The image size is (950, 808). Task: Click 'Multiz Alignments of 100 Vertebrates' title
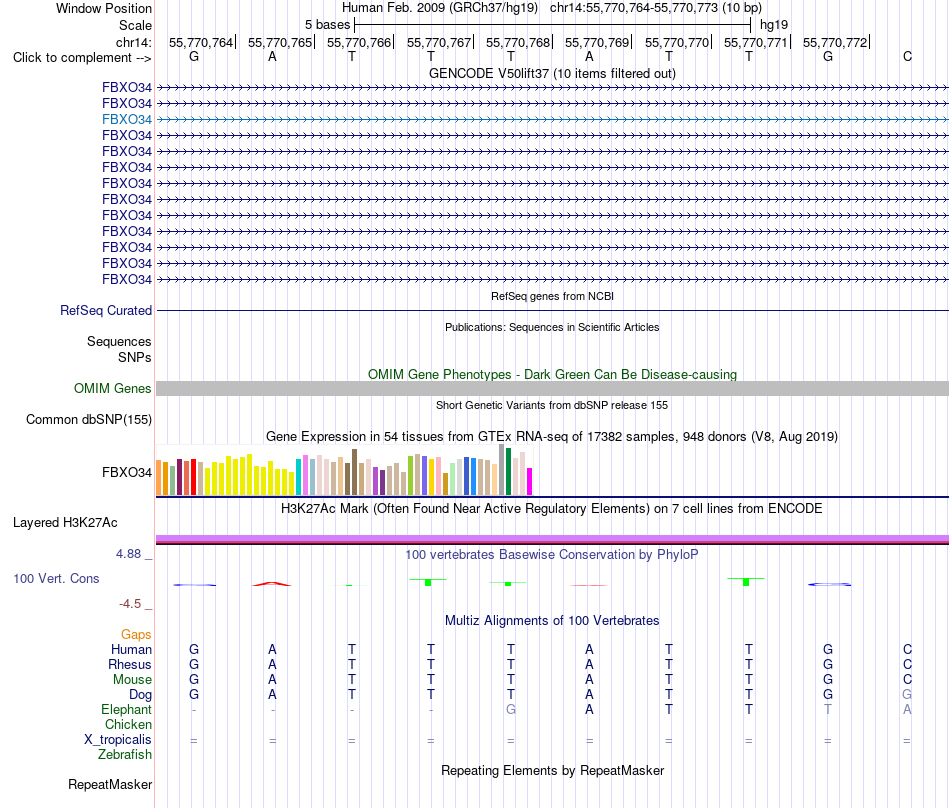click(x=552, y=620)
